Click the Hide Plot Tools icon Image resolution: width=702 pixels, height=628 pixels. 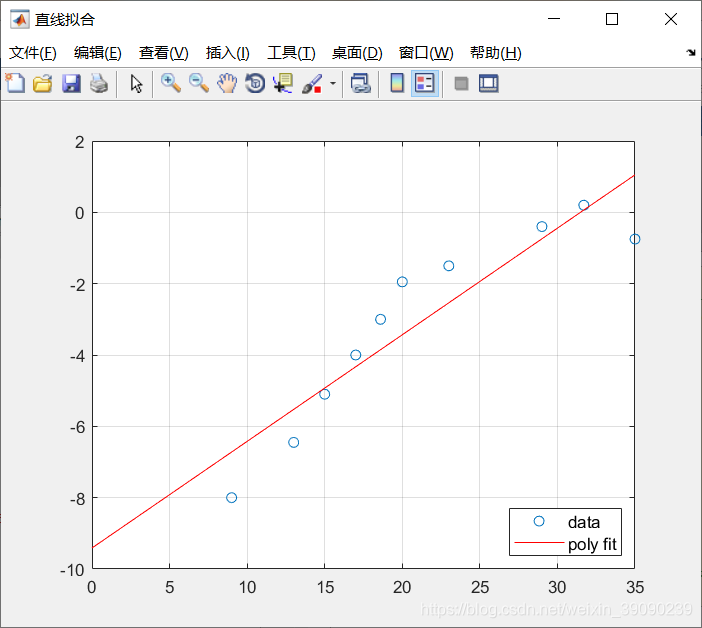tap(461, 83)
